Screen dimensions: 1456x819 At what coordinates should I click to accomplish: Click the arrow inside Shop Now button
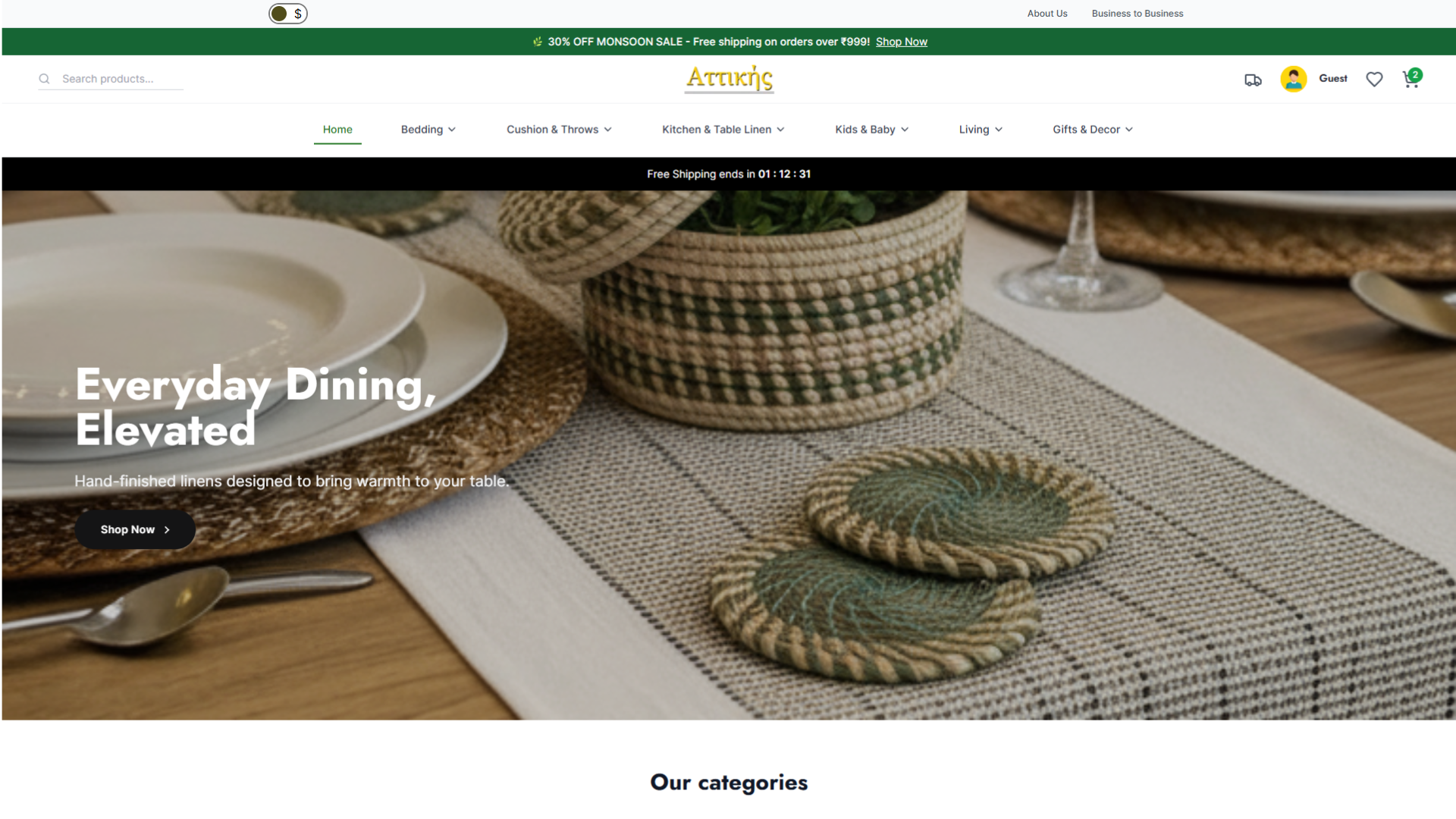167,529
